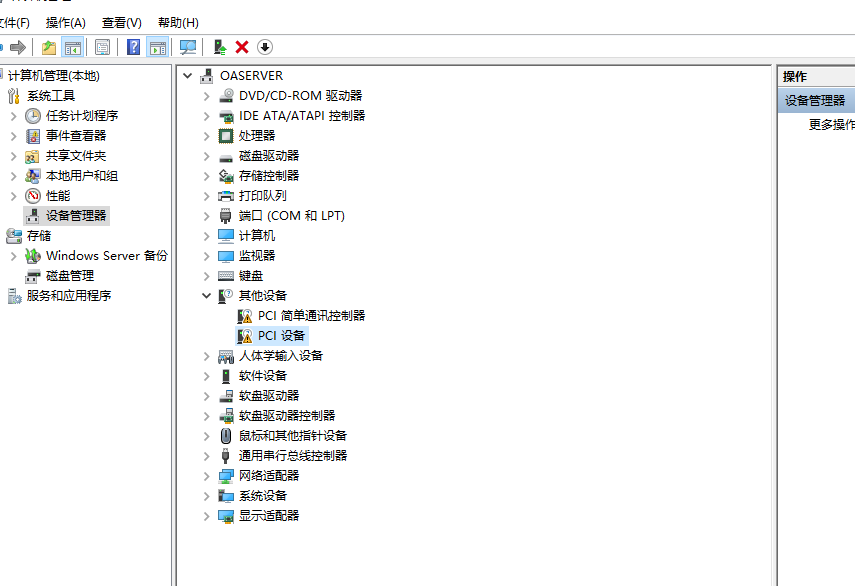The image size is (855, 586).
Task: Expand the DVD/CD-ROM 驱动器 category
Action: click(x=206, y=96)
